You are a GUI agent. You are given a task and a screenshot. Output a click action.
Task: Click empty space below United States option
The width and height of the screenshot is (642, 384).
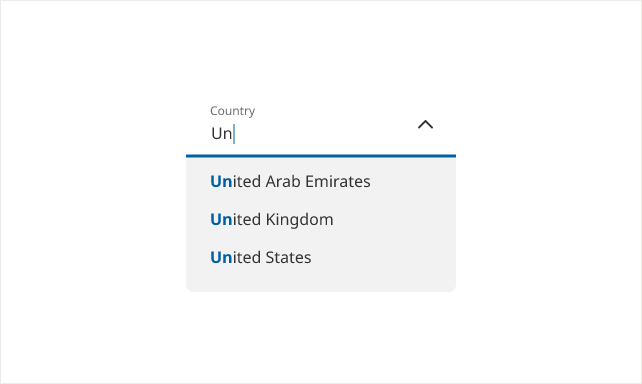321,283
